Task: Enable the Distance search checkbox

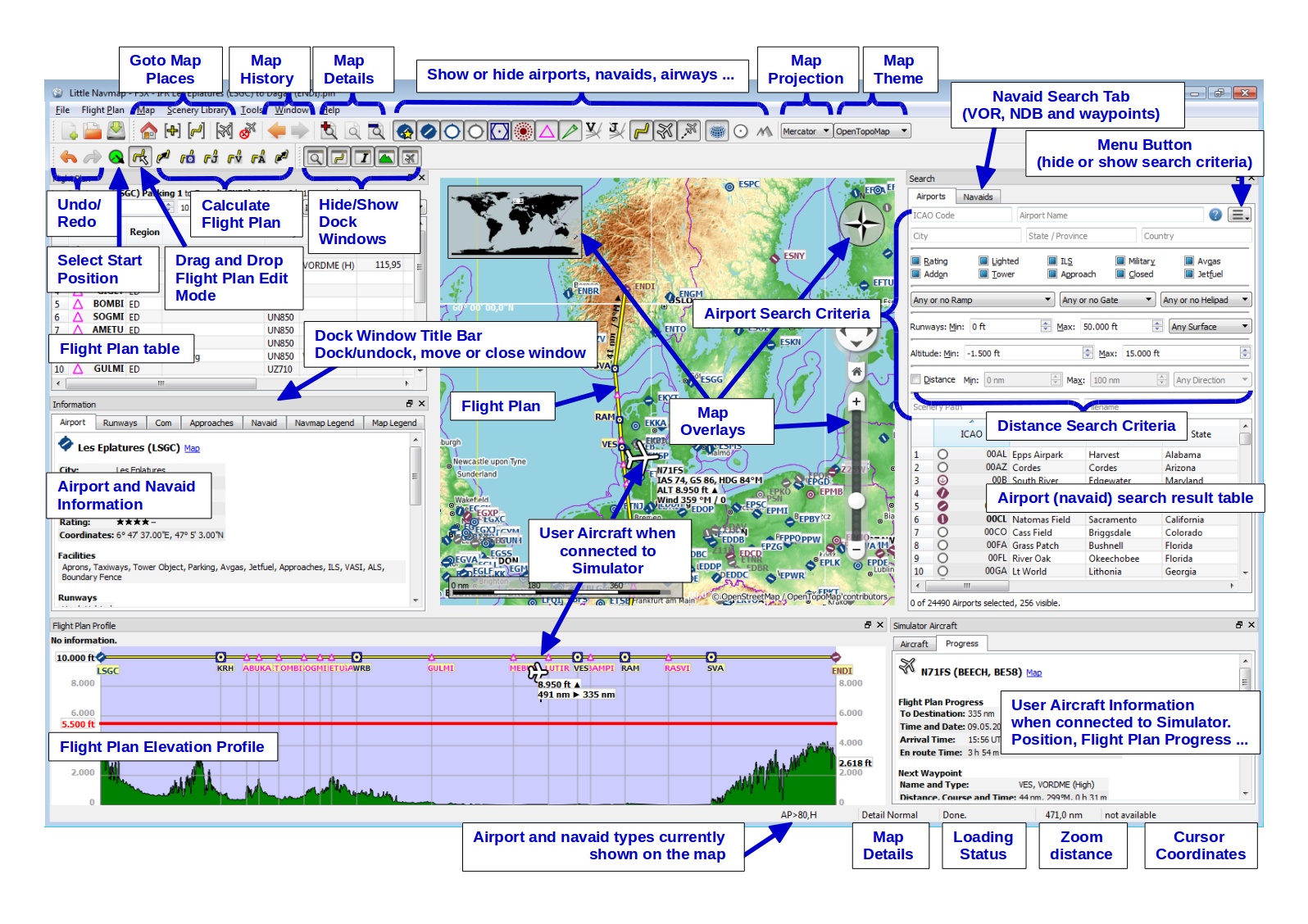Action: click(916, 379)
